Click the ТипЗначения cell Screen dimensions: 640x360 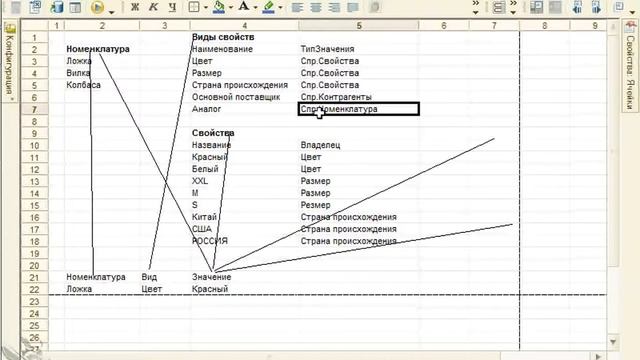point(327,49)
